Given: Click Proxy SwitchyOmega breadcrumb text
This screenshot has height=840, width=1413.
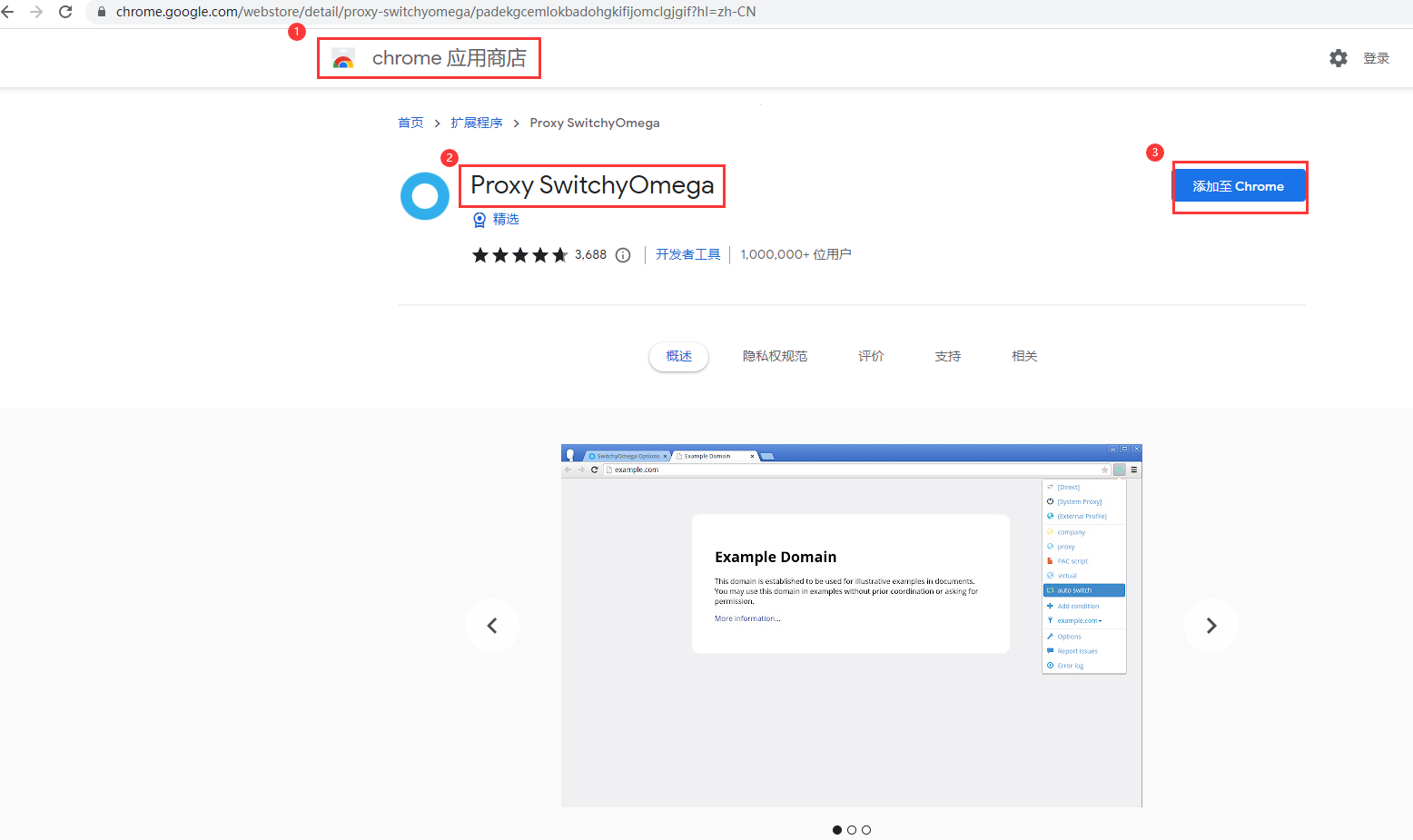Looking at the screenshot, I should pyautogui.click(x=595, y=123).
